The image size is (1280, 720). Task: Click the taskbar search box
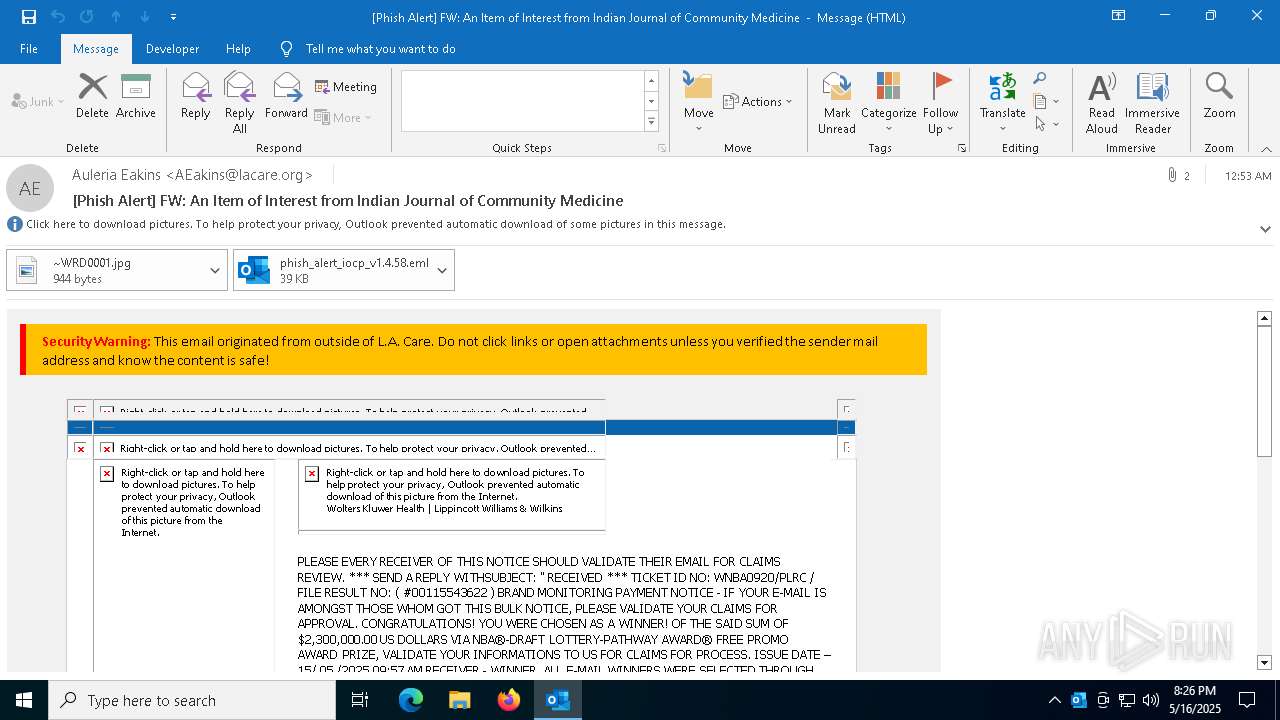point(192,700)
